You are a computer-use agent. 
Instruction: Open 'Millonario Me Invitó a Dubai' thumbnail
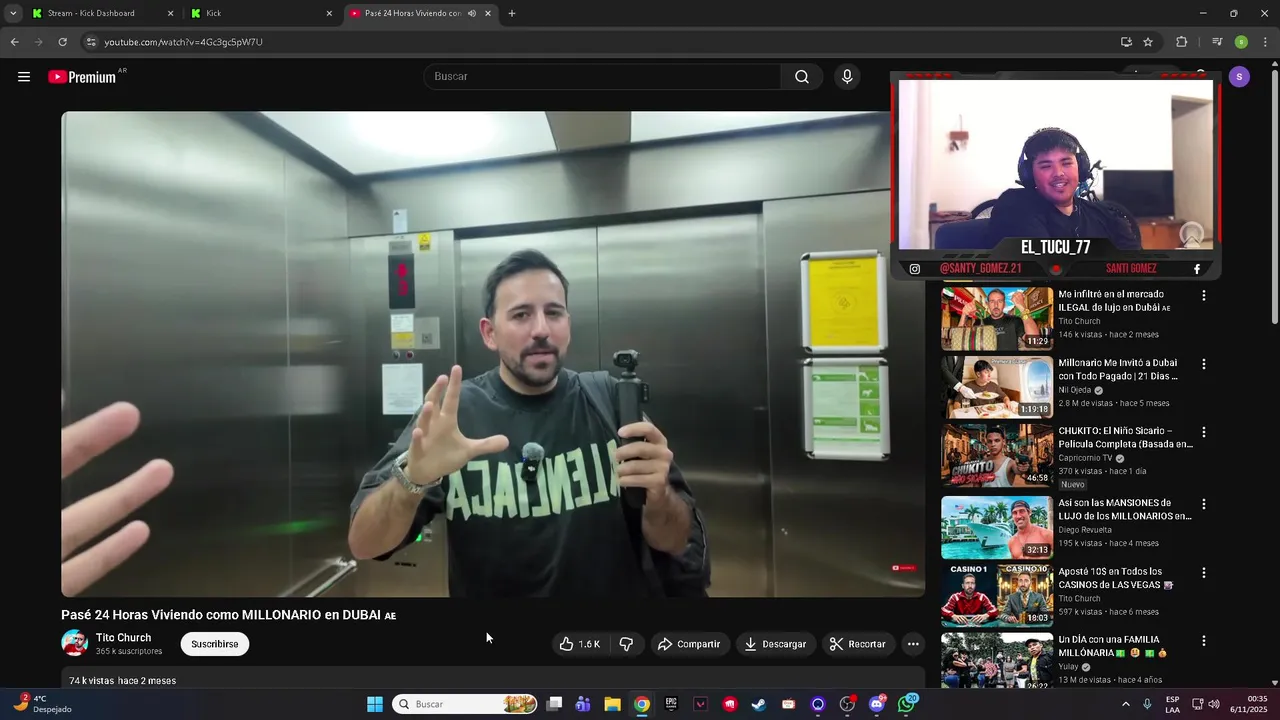tap(997, 387)
